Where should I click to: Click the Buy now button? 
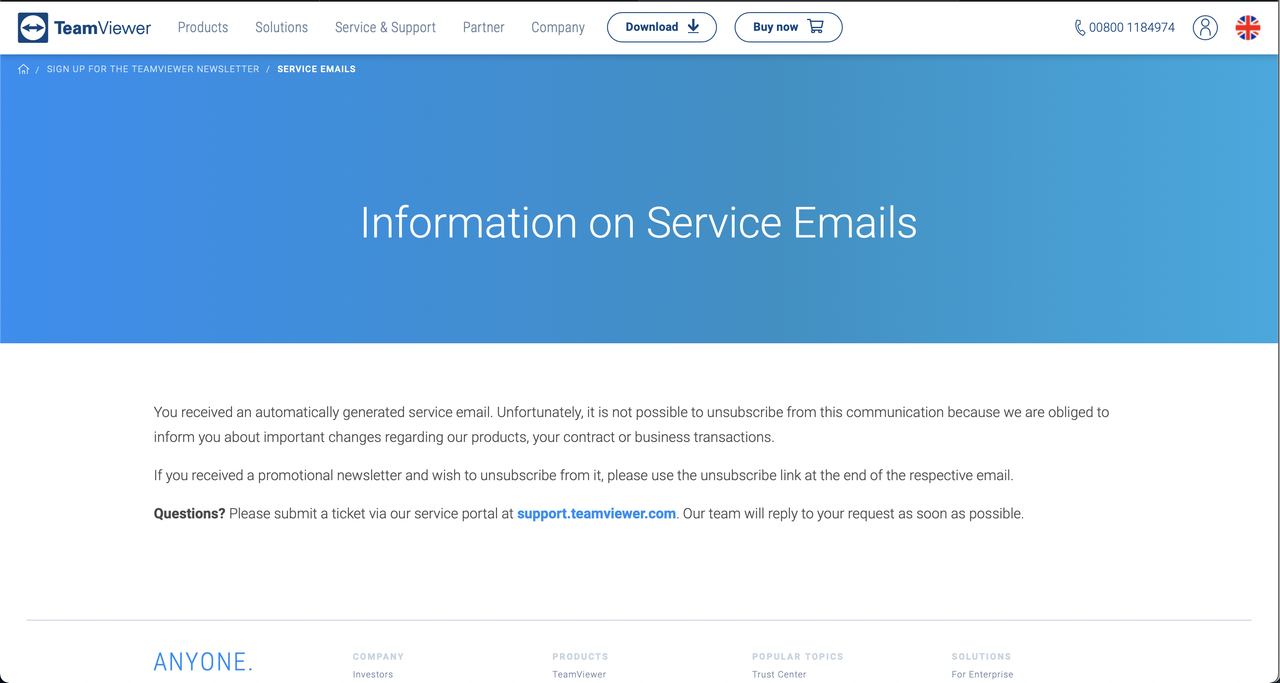[788, 27]
